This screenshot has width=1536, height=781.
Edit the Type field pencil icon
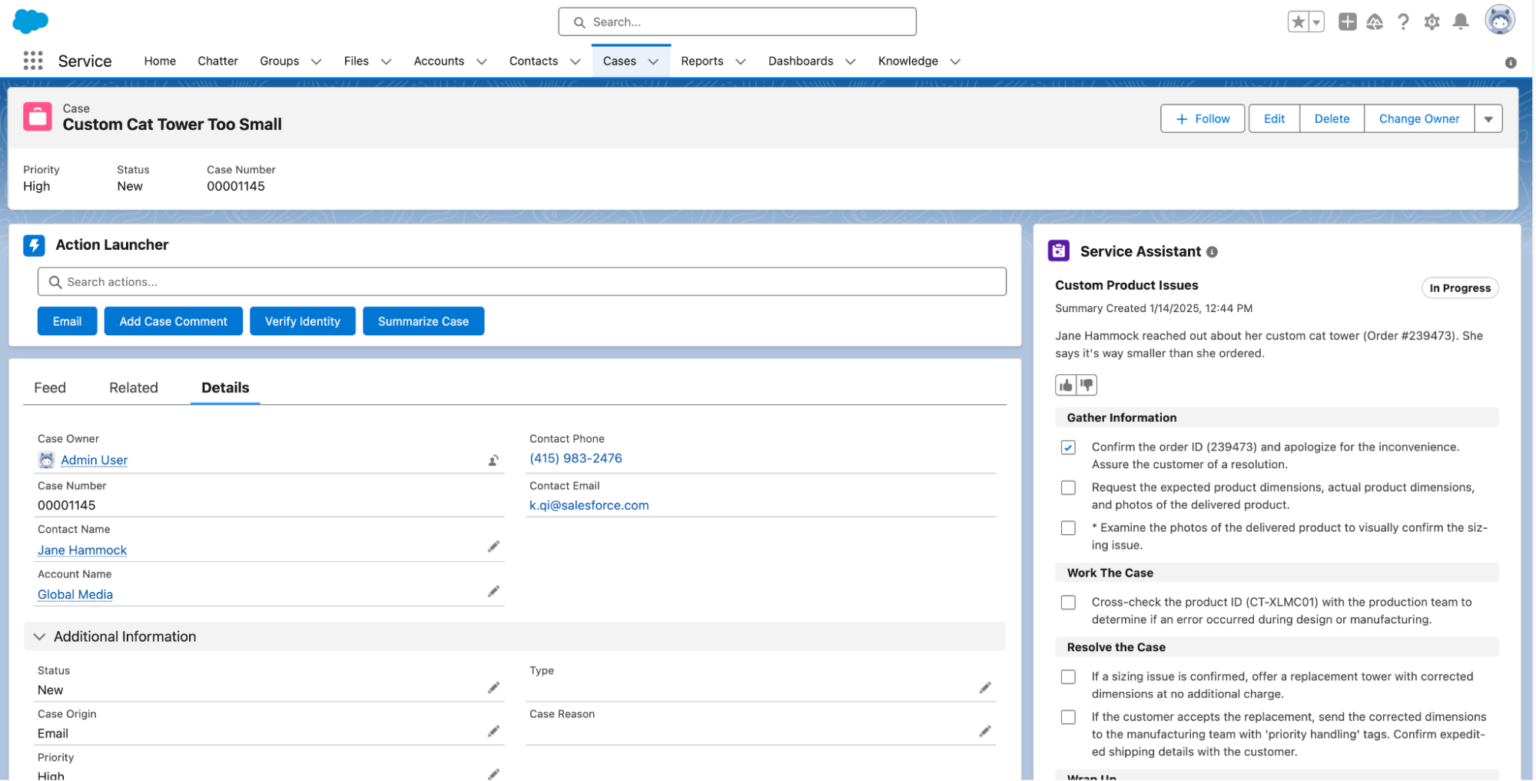[x=985, y=688]
